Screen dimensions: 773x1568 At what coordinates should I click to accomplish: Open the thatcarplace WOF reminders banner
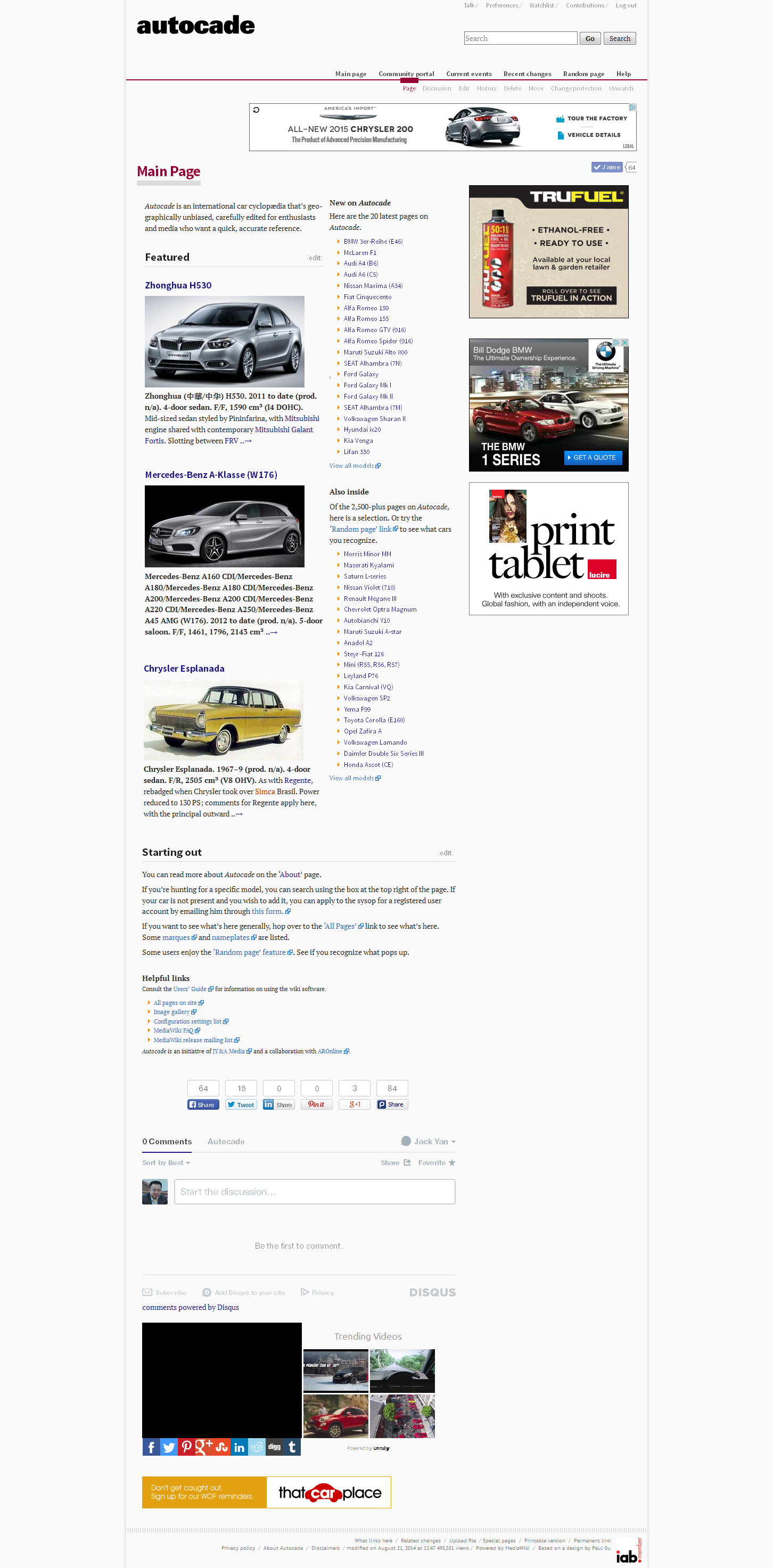(267, 1492)
